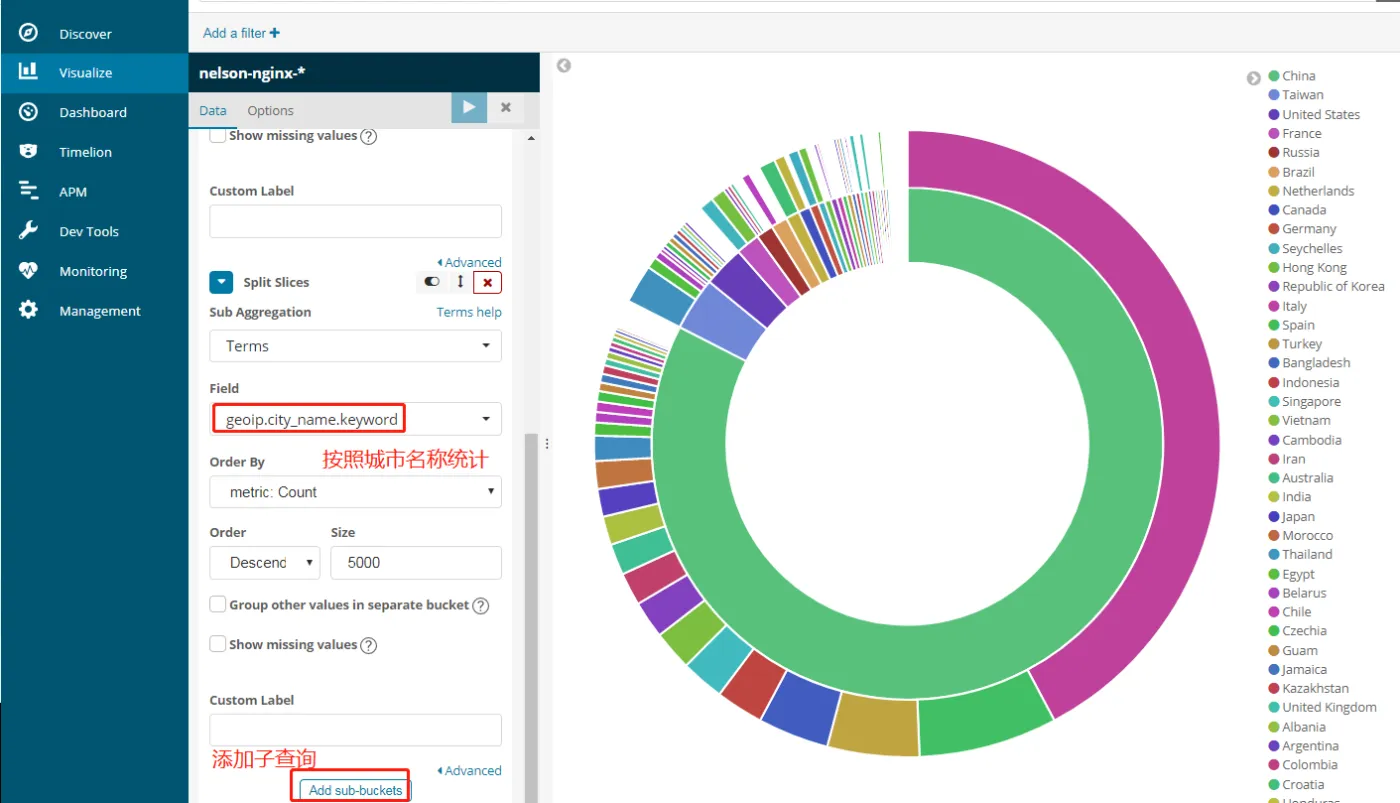Check upper Show missing values box

[x=217, y=135]
